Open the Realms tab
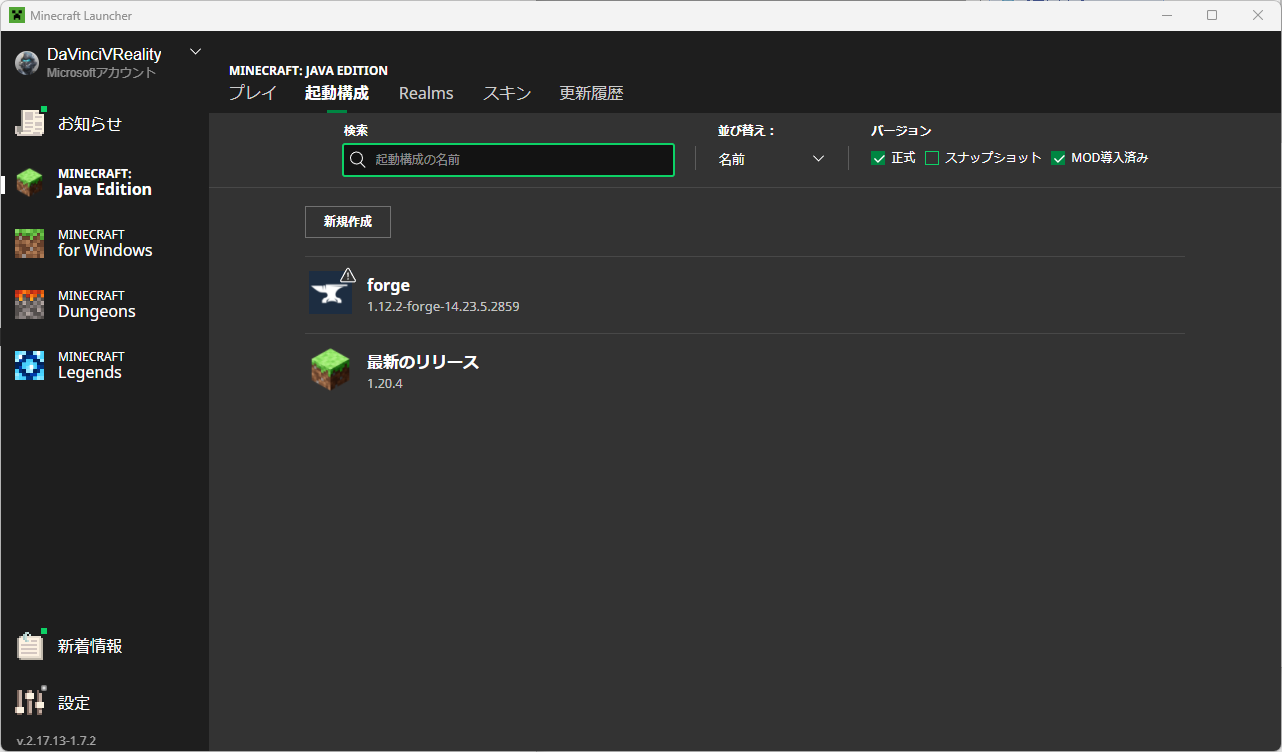Viewport: 1282px width, 752px height. pyautogui.click(x=426, y=93)
